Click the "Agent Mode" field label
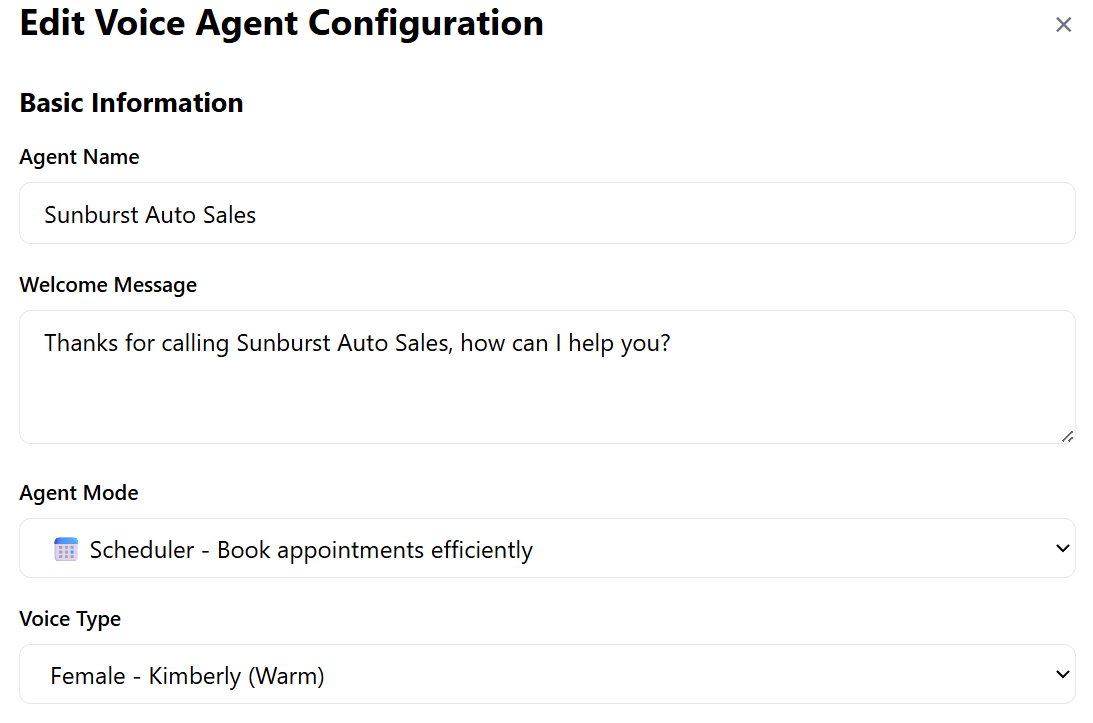This screenshot has height=723, width=1093. tap(79, 493)
